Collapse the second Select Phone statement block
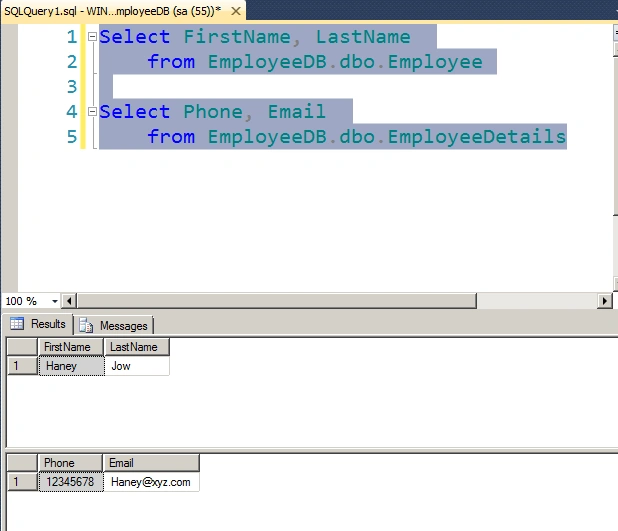The width and height of the screenshot is (618, 531). 92,112
